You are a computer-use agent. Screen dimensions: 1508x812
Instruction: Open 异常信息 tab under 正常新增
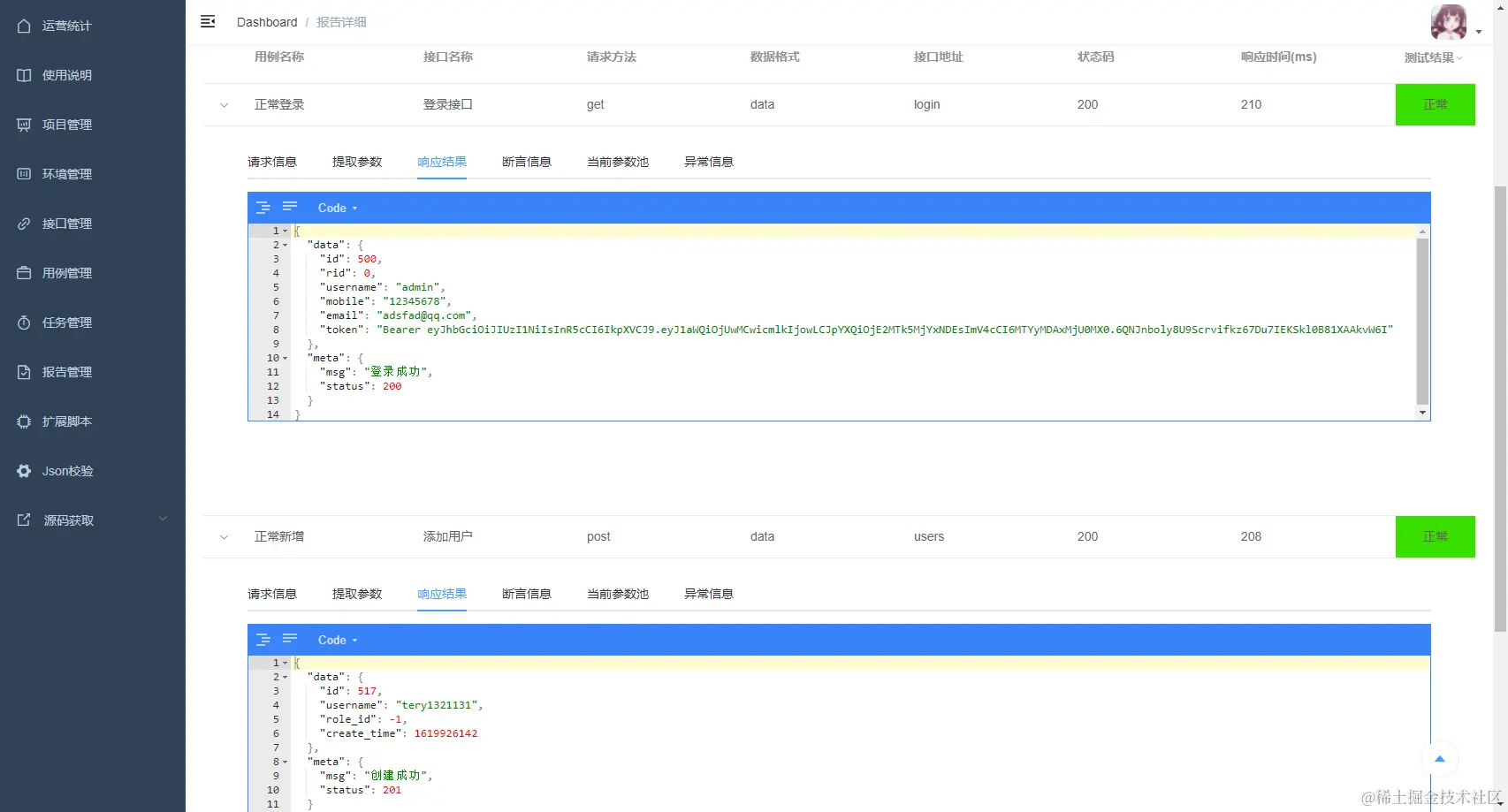pyautogui.click(x=709, y=594)
